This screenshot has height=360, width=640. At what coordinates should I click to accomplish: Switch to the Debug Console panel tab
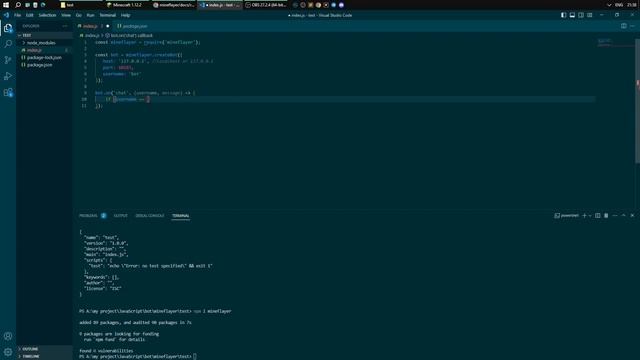click(x=150, y=216)
